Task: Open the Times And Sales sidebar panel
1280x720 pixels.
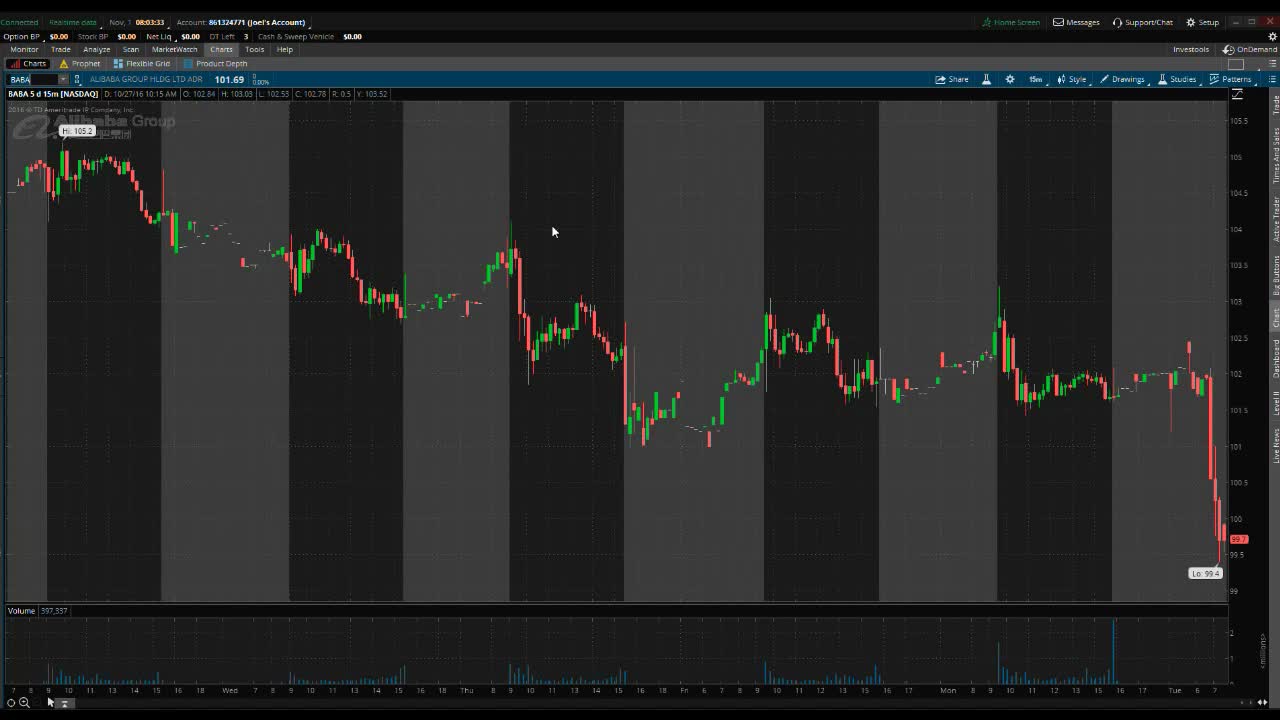Action: click(1275, 155)
